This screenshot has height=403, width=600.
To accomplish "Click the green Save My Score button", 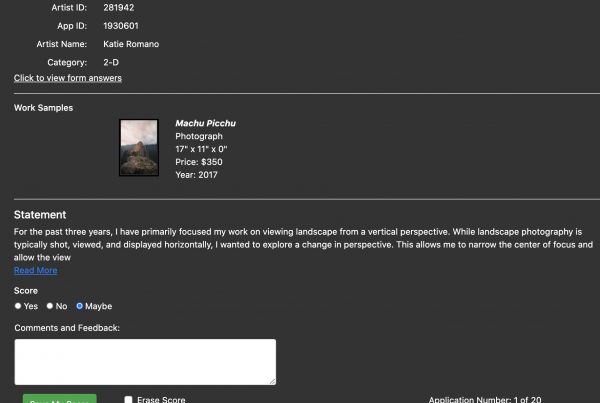I will pyautogui.click(x=60, y=399).
